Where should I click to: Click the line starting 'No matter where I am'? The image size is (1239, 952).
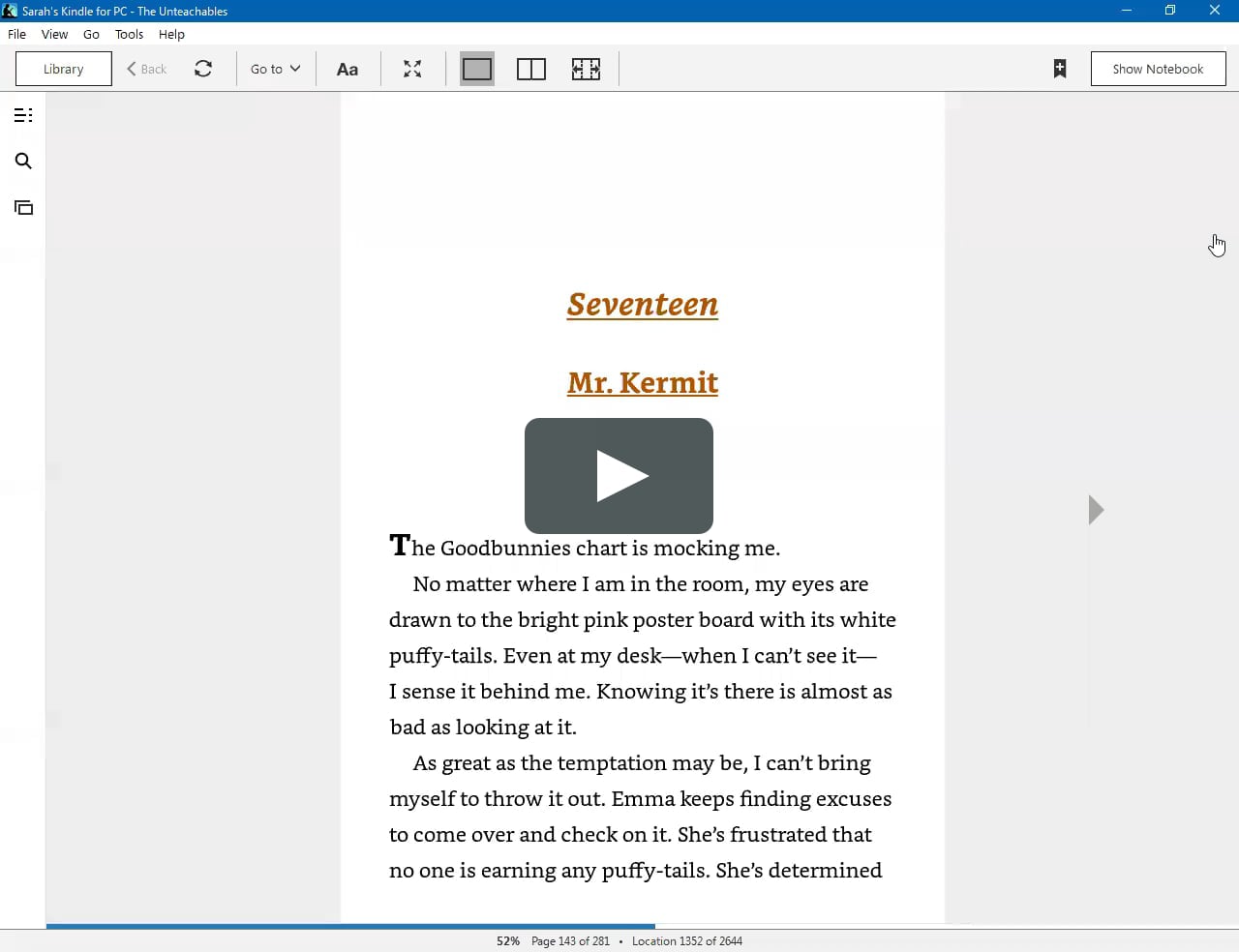641,584
